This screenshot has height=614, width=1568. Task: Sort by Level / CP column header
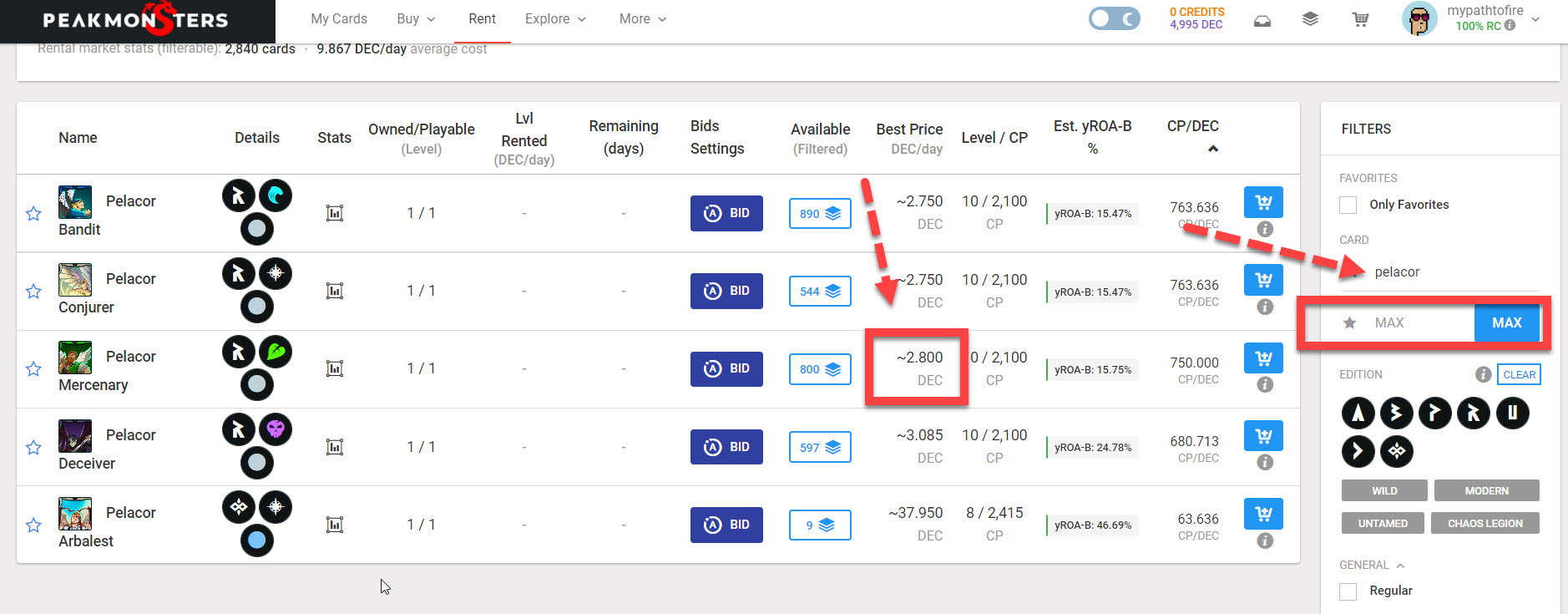point(994,138)
